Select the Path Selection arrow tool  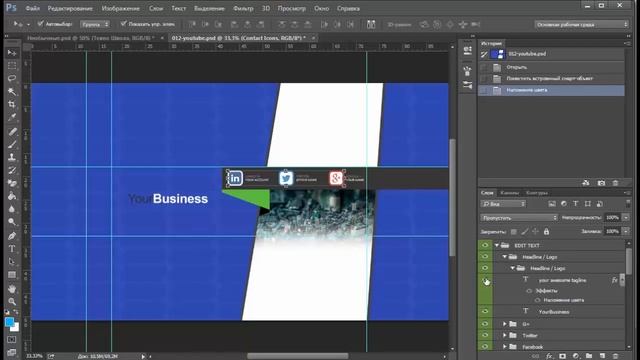coord(12,262)
